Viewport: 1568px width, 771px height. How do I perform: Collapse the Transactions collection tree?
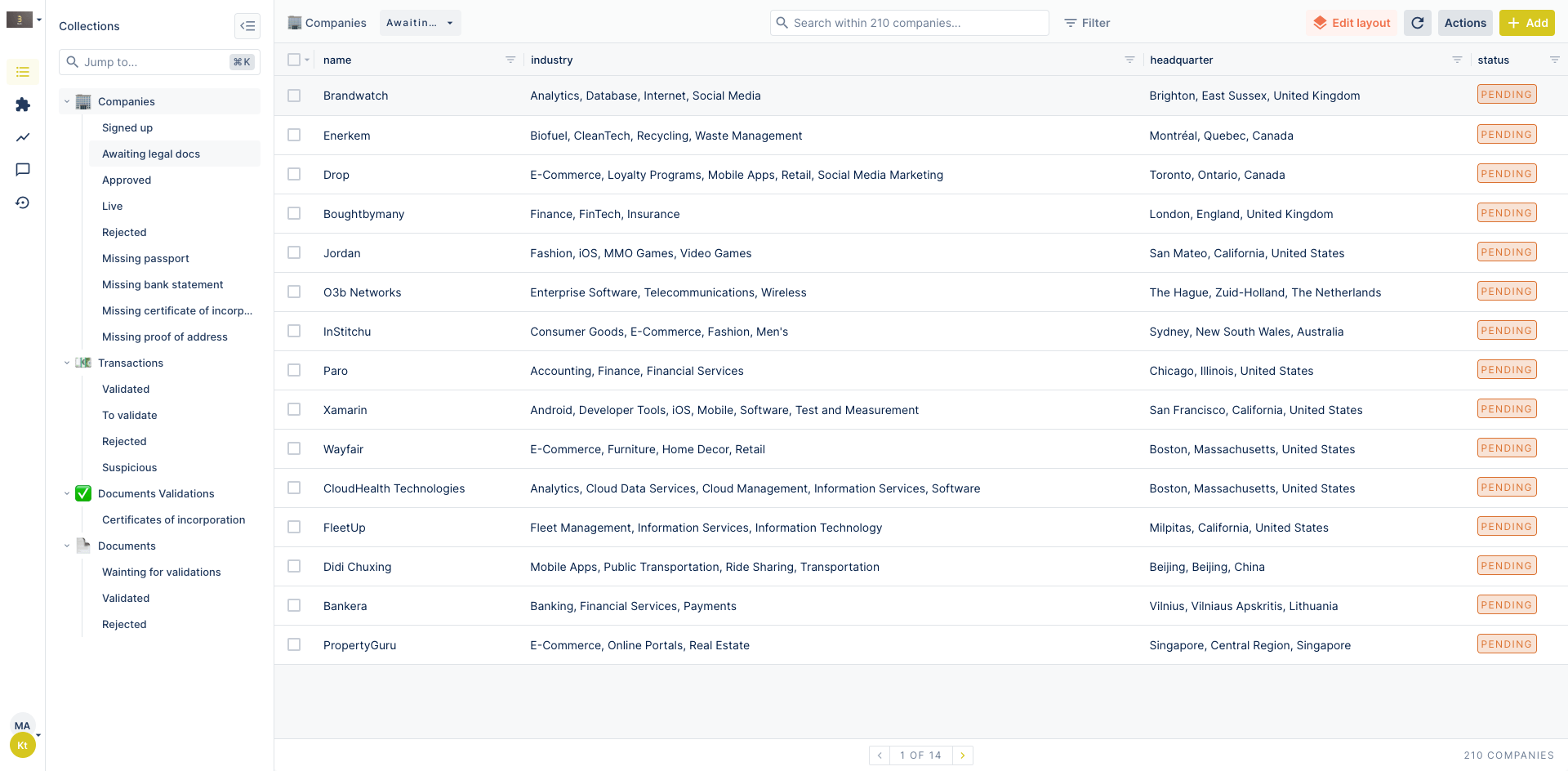click(x=67, y=363)
